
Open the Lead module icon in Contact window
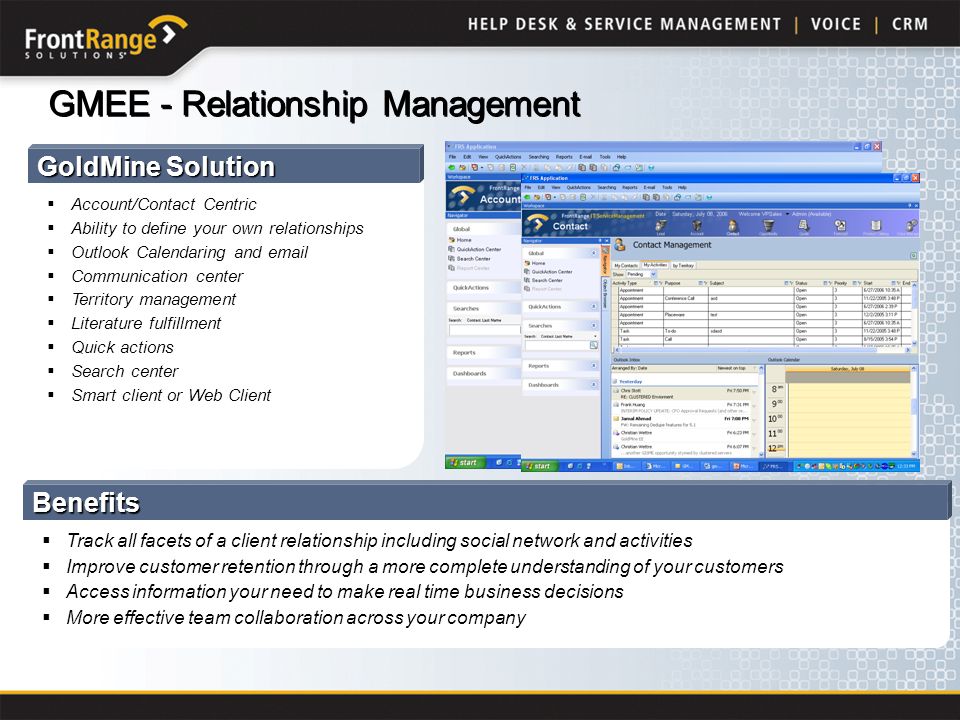pyautogui.click(x=661, y=227)
